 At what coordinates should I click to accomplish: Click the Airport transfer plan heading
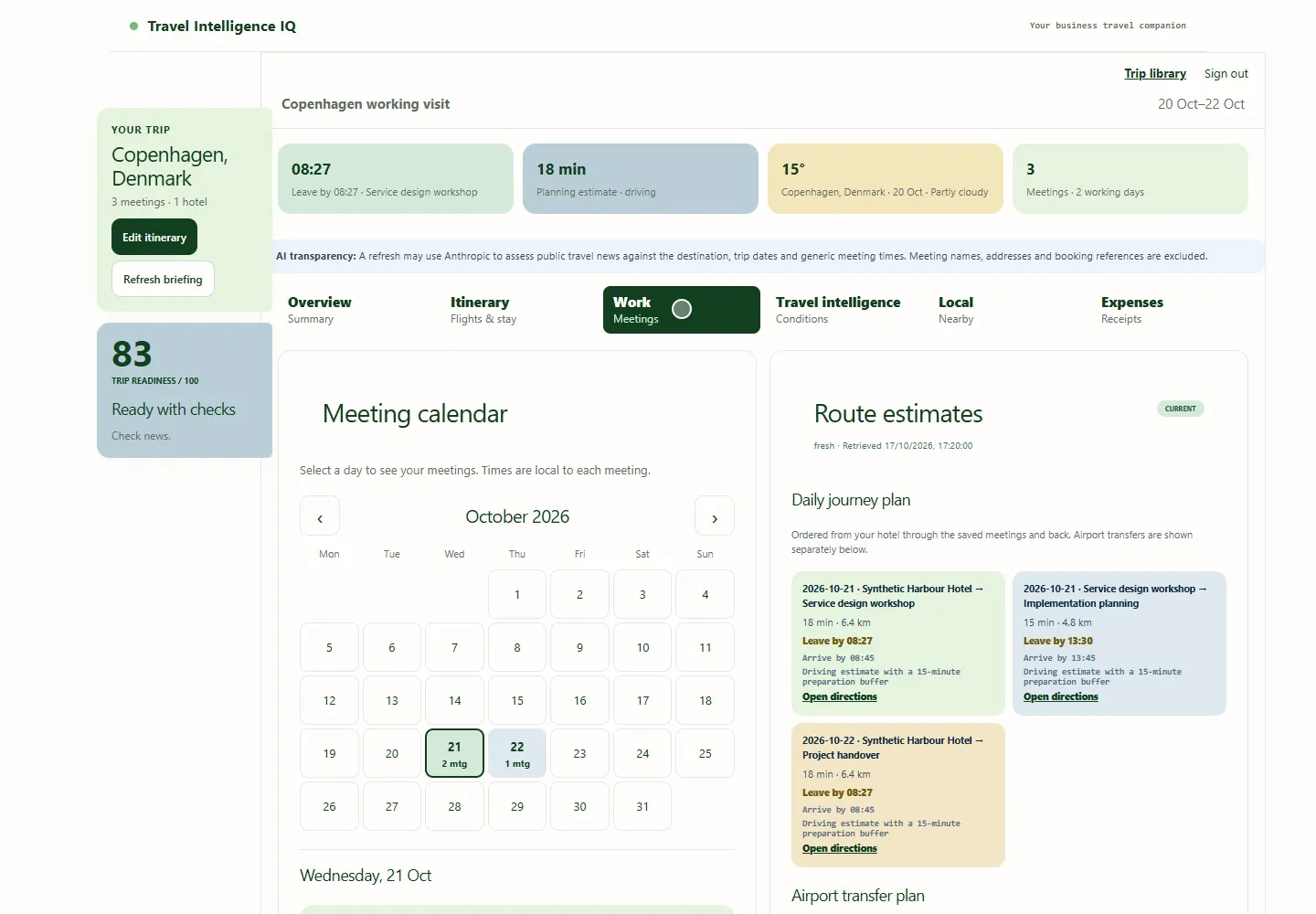858,896
